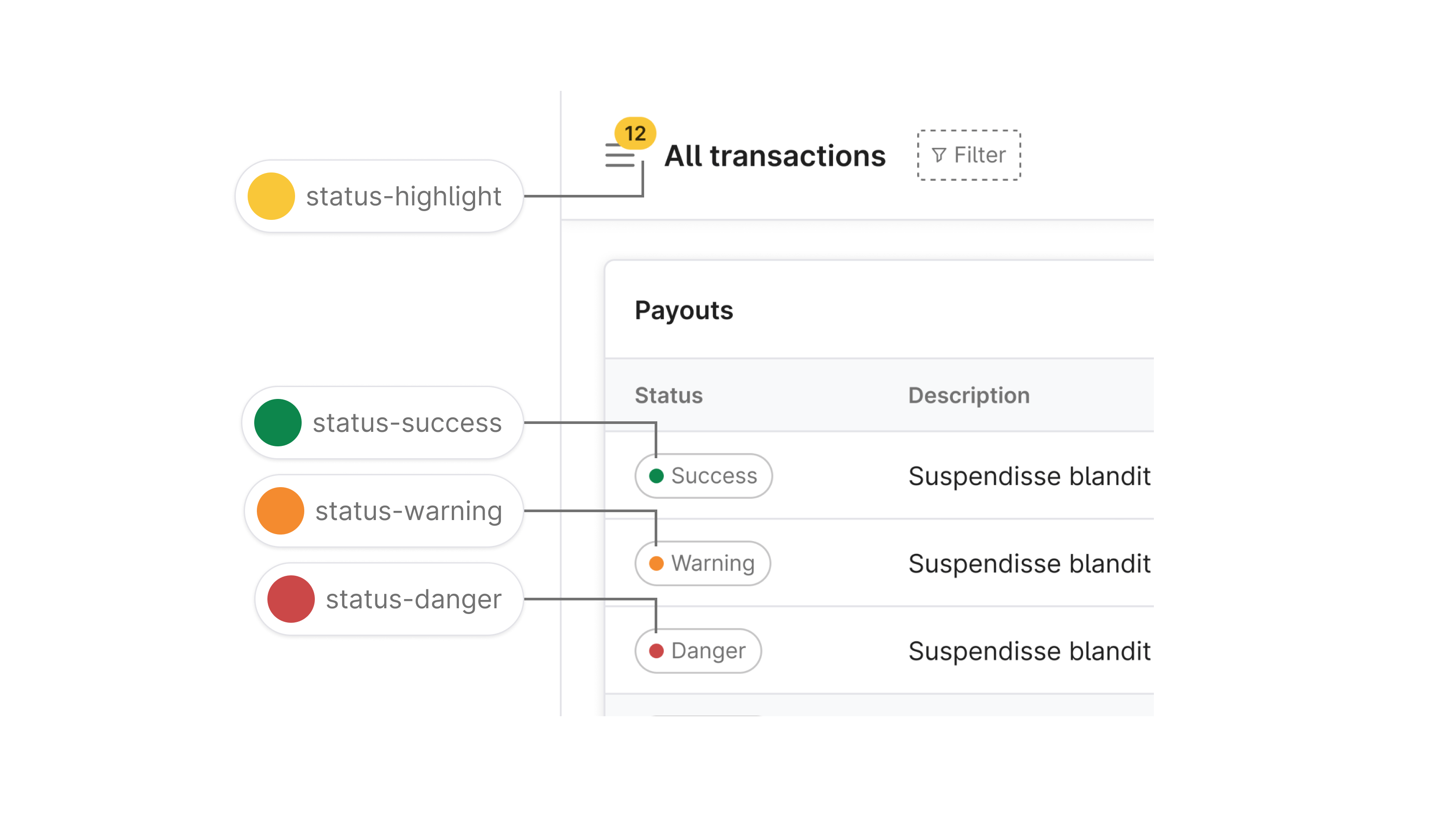Open the Filter dropdown
This screenshot has height=840, width=1445.
click(x=969, y=155)
